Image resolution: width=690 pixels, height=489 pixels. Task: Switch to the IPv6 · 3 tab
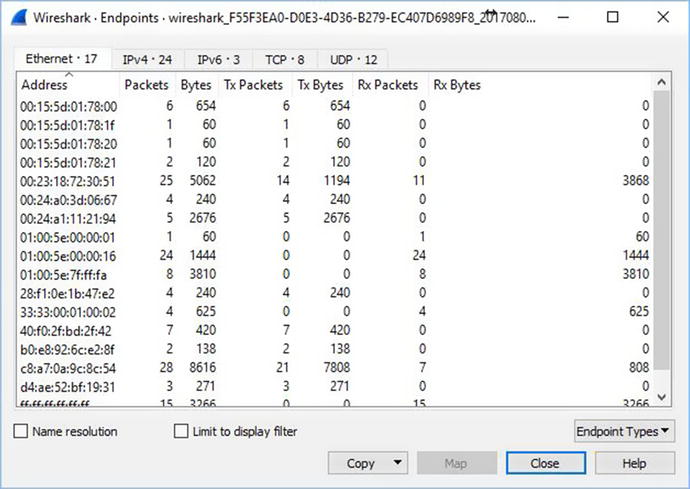coord(218,59)
